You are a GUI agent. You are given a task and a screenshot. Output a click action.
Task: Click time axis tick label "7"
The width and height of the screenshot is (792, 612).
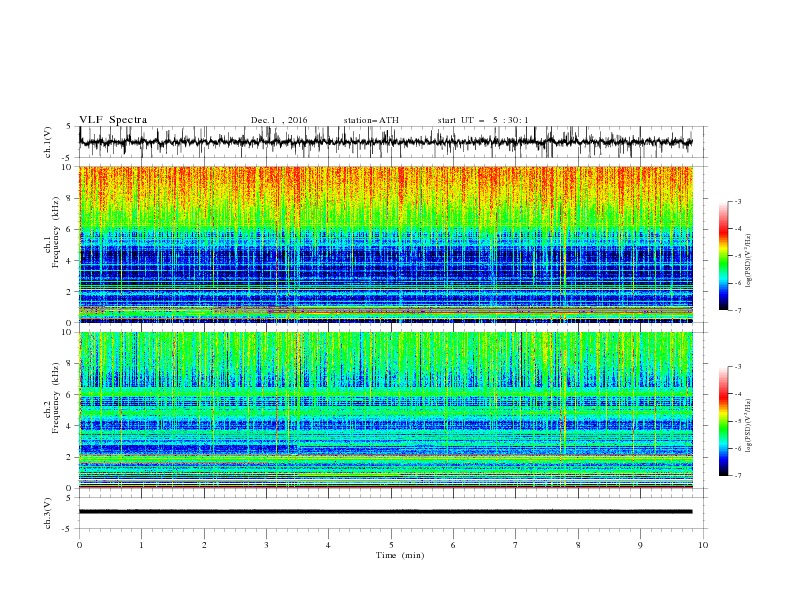[516, 545]
